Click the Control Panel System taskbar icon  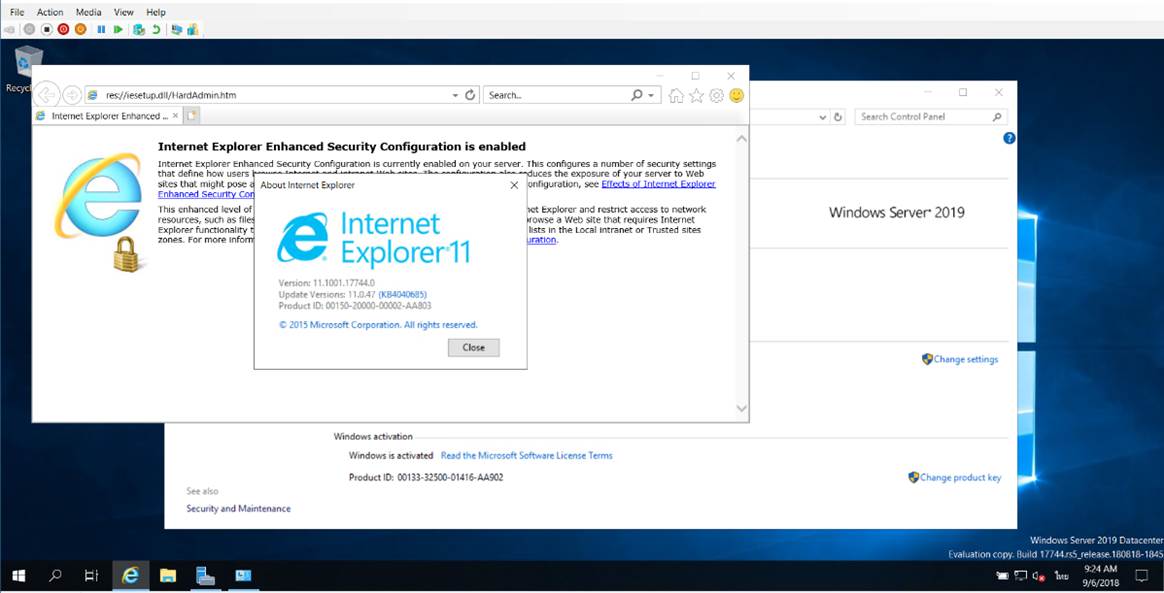pos(243,575)
